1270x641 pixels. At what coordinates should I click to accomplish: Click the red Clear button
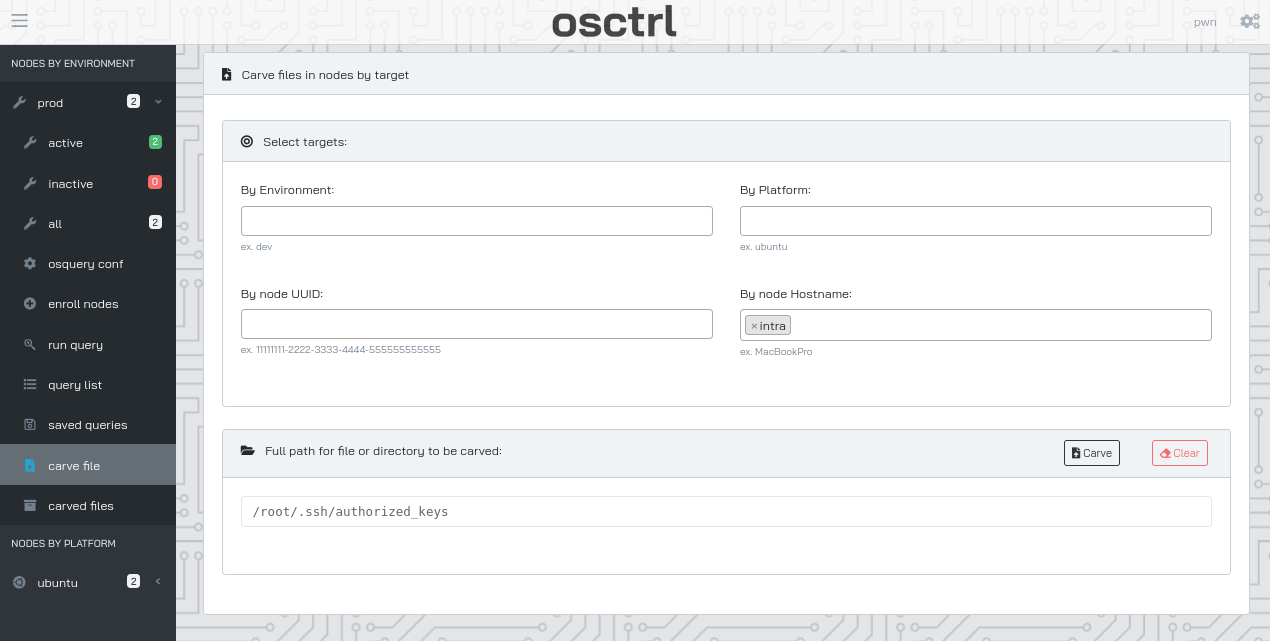pos(1180,453)
